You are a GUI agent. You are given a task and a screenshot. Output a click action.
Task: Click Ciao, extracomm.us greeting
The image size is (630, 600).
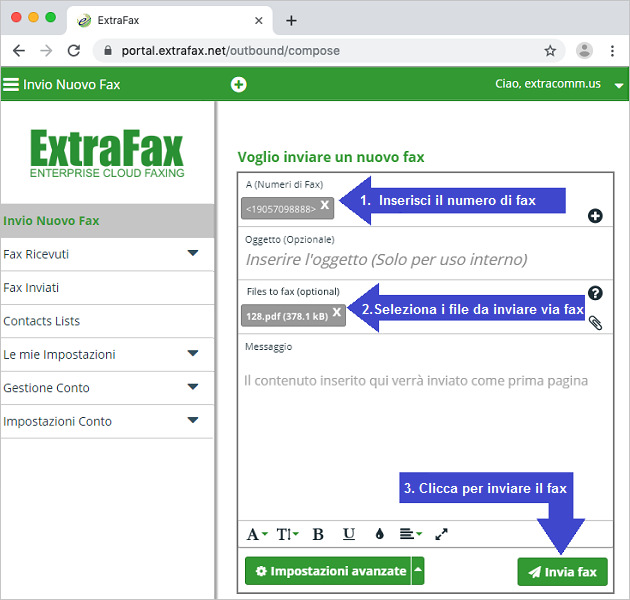tap(548, 84)
